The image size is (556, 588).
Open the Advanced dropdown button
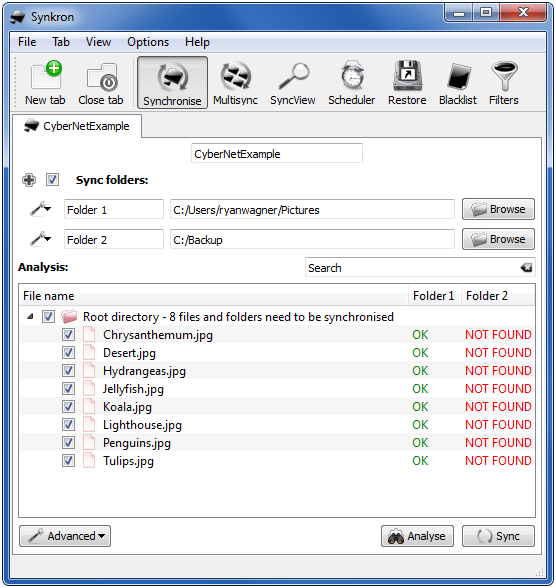pos(65,536)
